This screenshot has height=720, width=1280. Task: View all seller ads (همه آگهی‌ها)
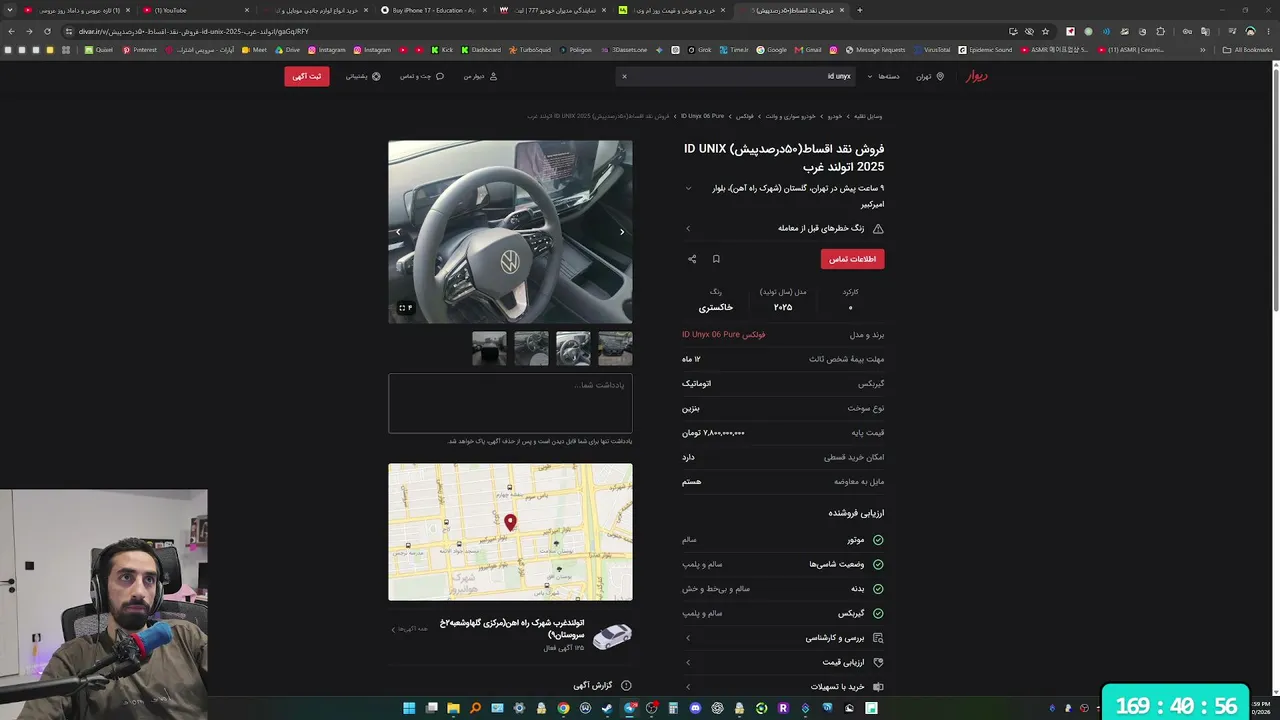[x=410, y=629]
